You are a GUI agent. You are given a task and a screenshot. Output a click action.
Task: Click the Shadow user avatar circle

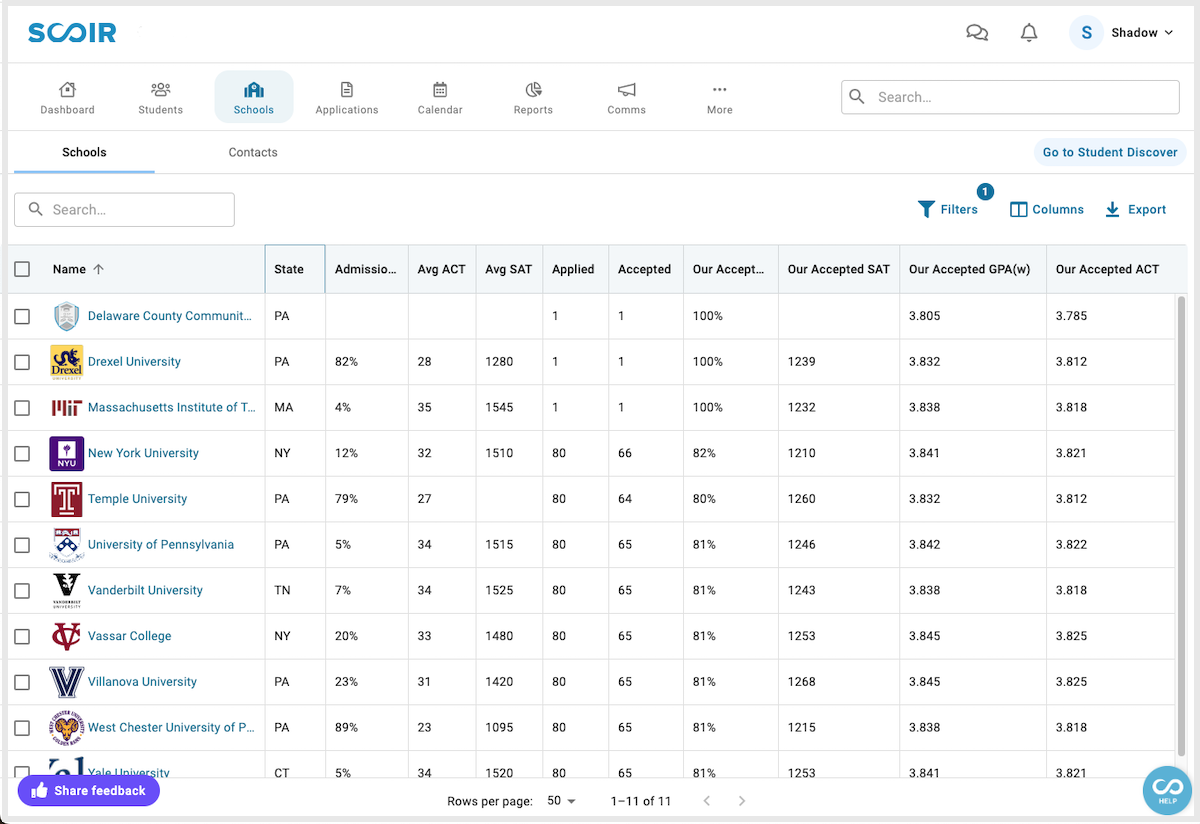point(1086,33)
